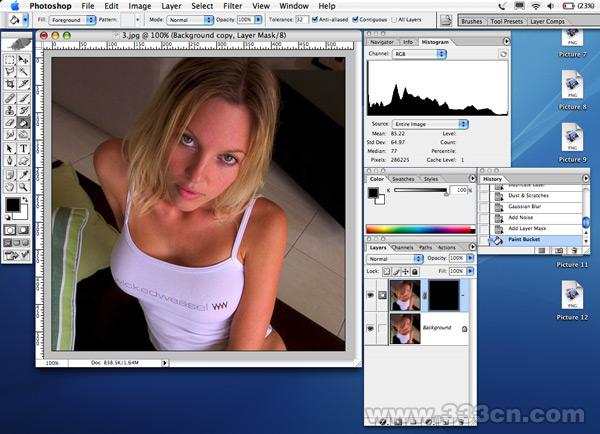Click the Paint Bucket tool in toolbox
The width and height of the screenshot is (600, 434).
23,123
